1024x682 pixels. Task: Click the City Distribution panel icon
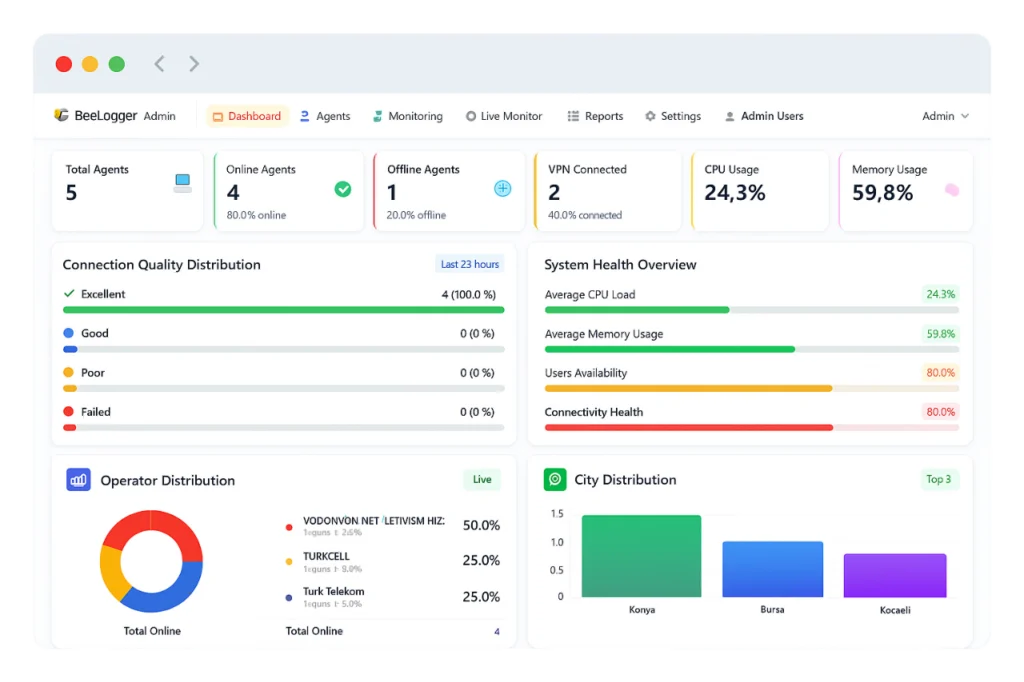click(555, 480)
